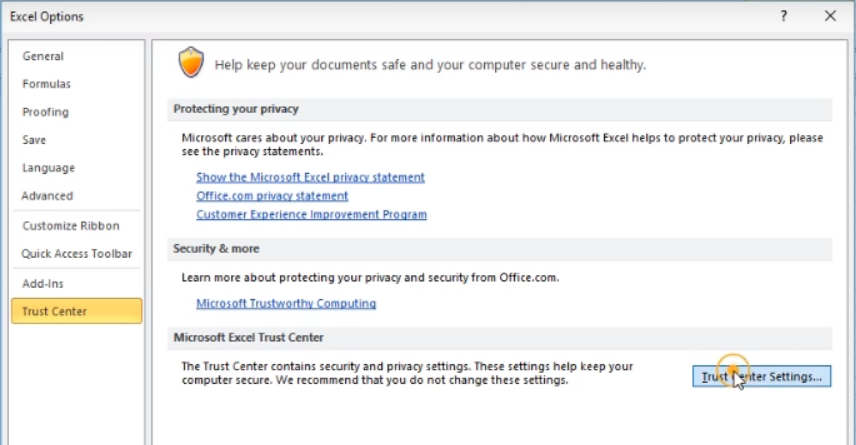
Task: Select the Trust Center category
Action: pyautogui.click(x=76, y=311)
